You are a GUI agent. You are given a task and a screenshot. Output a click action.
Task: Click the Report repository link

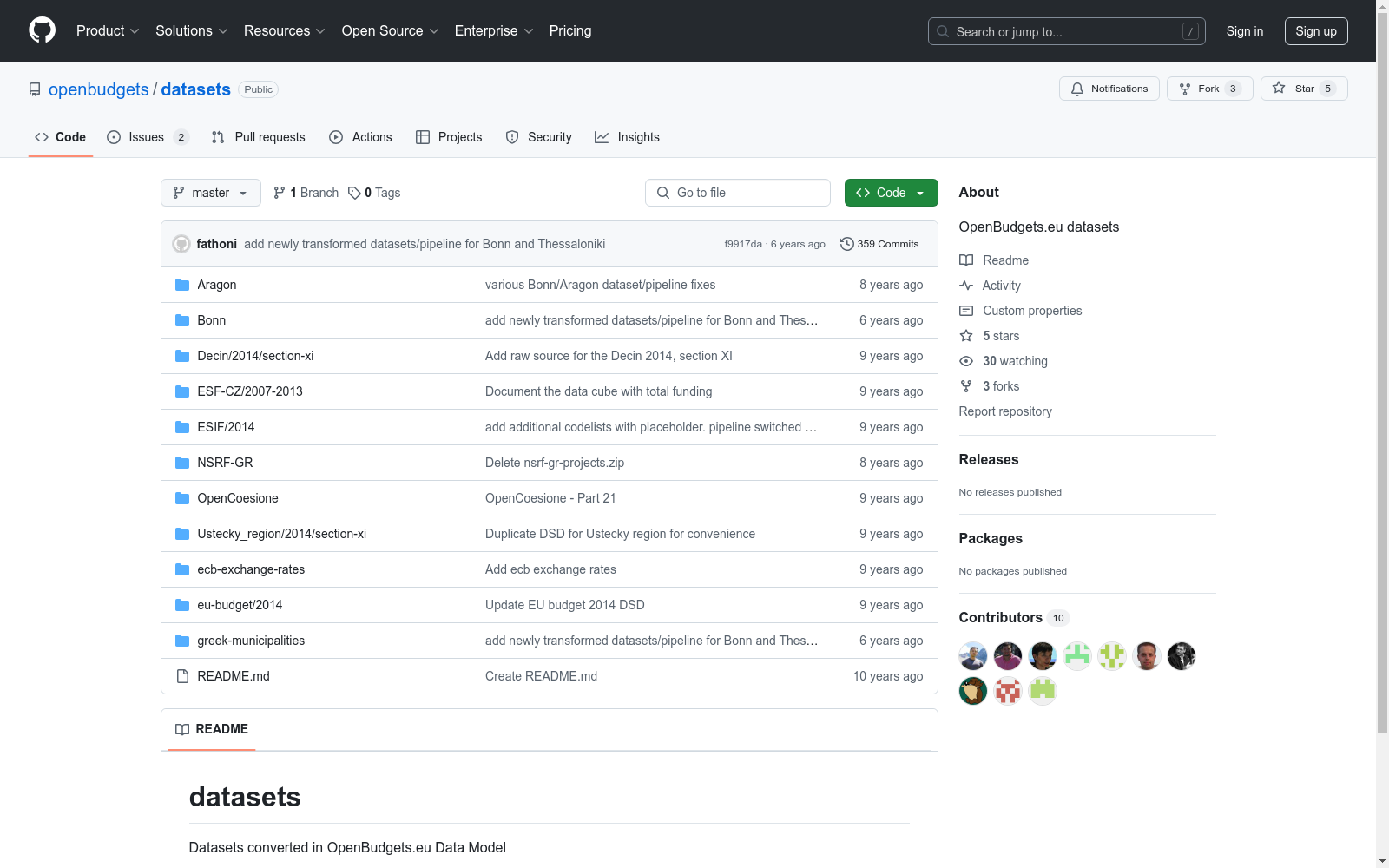(x=1005, y=411)
